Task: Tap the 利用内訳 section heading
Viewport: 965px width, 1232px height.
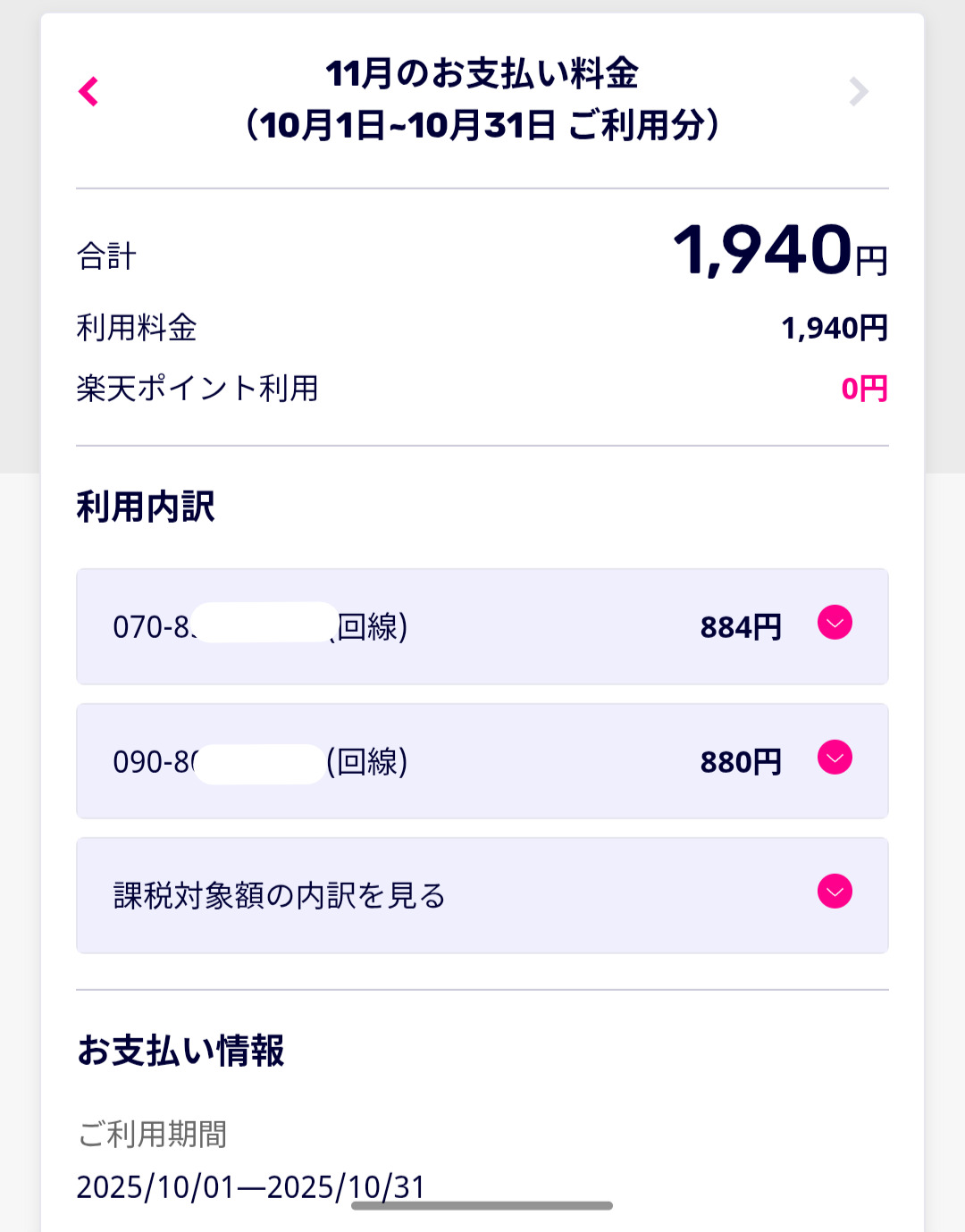Action: (146, 507)
